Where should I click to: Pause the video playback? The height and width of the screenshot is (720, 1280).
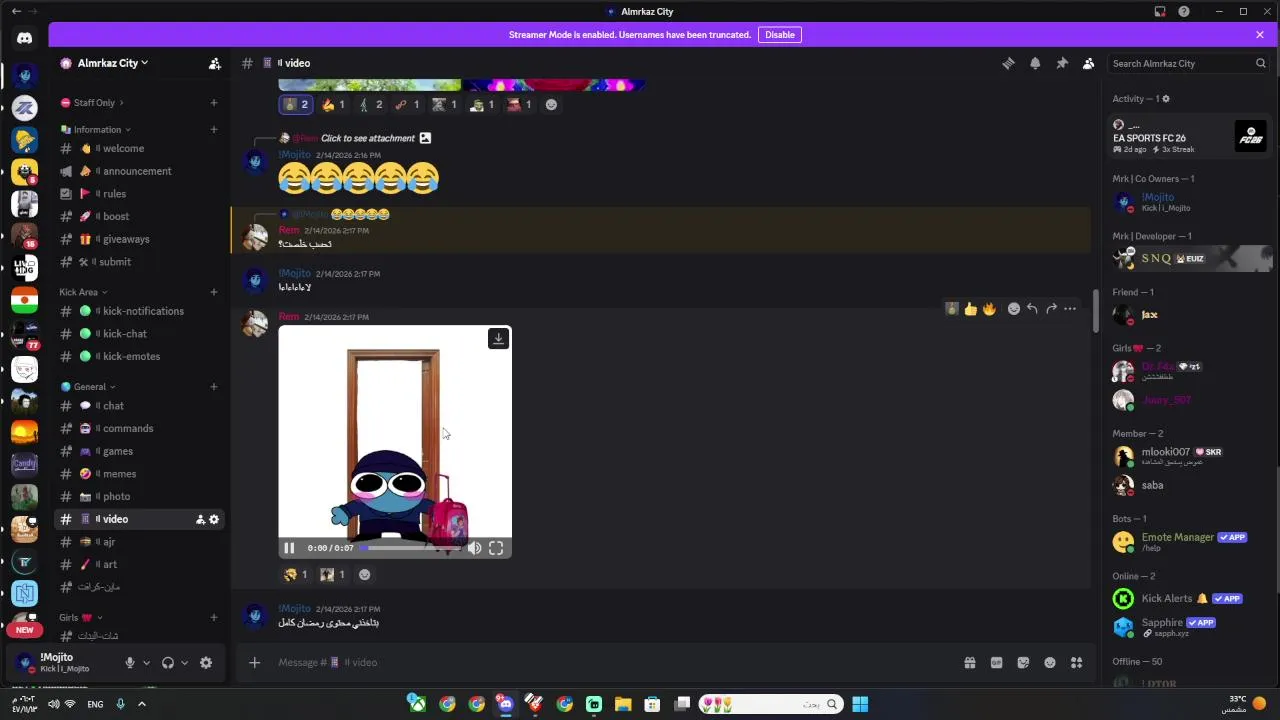(x=289, y=548)
